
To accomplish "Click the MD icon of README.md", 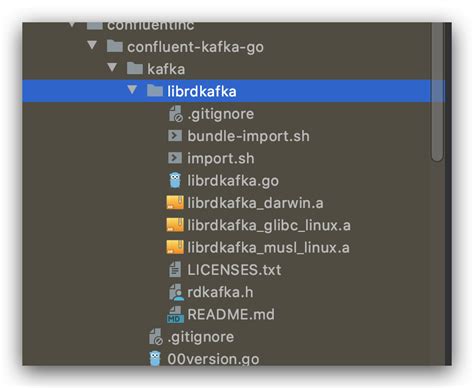I will [x=175, y=315].
